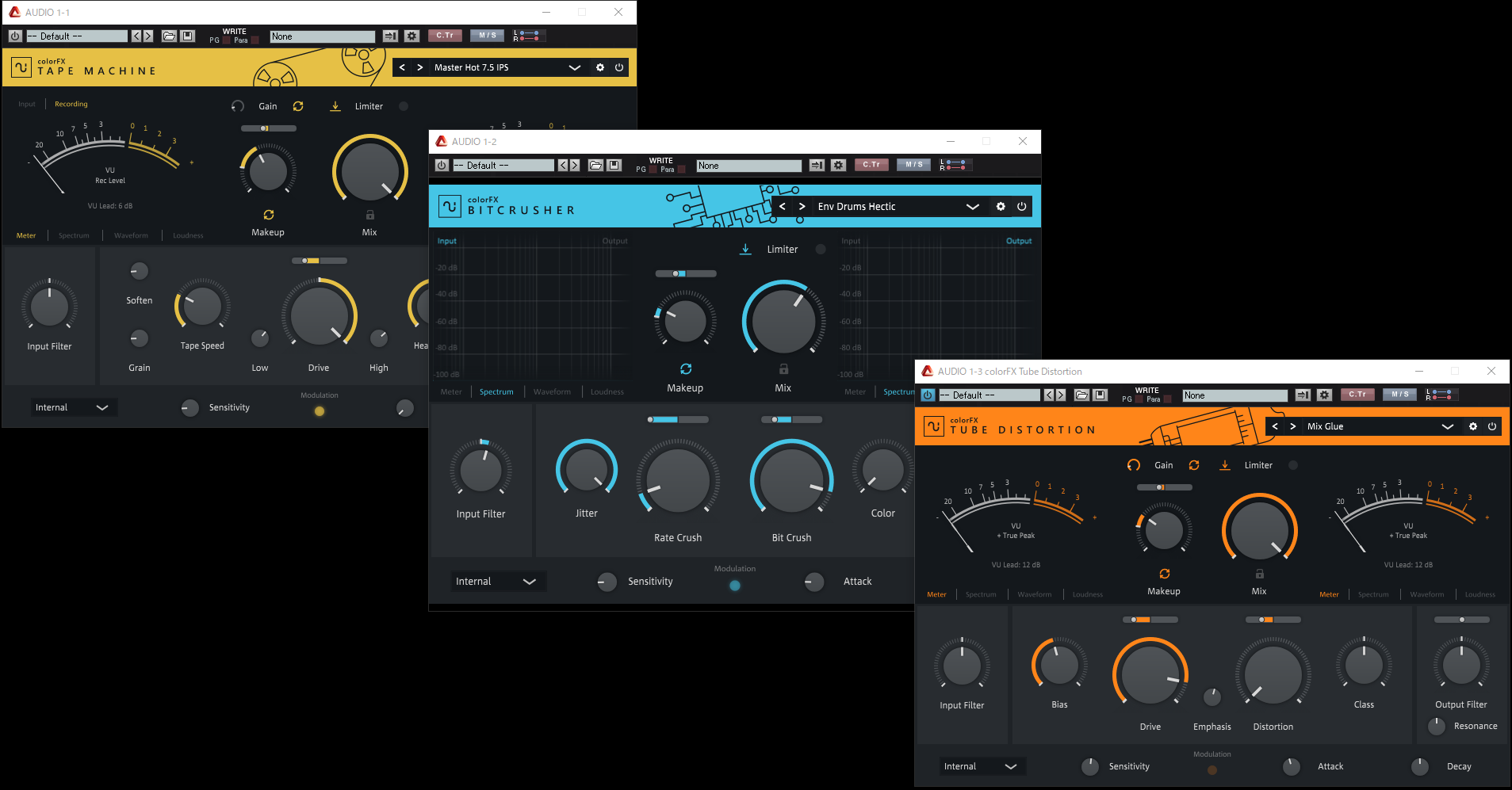The height and width of the screenshot is (790, 1512).
Task: Click the save preset disk icon in AUDIO 1-3
Action: pos(1100,395)
